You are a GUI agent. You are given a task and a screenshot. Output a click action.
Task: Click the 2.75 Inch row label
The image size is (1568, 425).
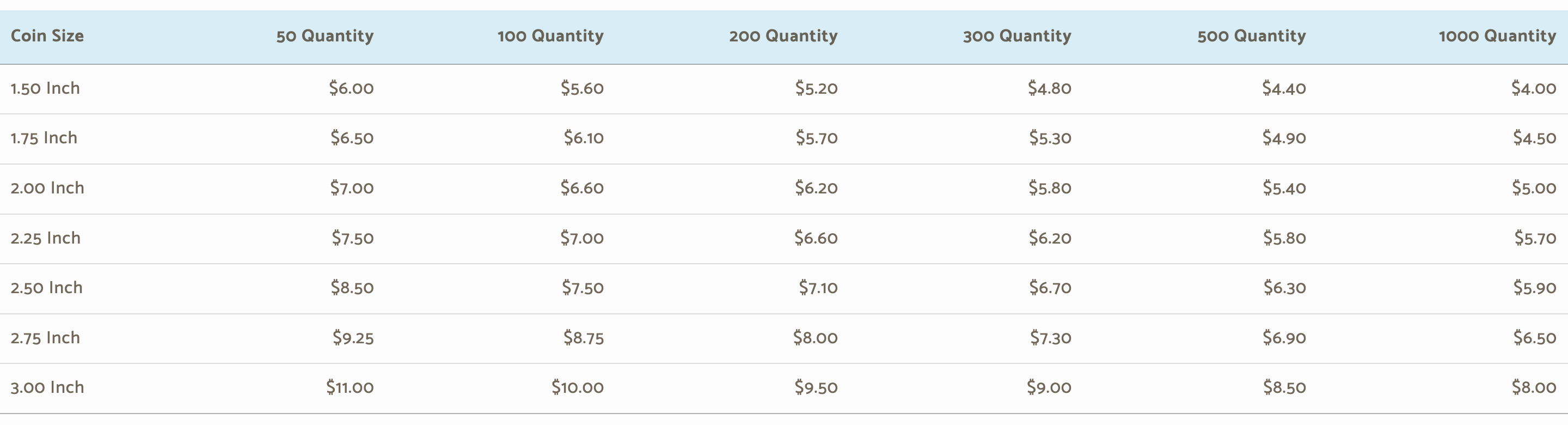[45, 338]
